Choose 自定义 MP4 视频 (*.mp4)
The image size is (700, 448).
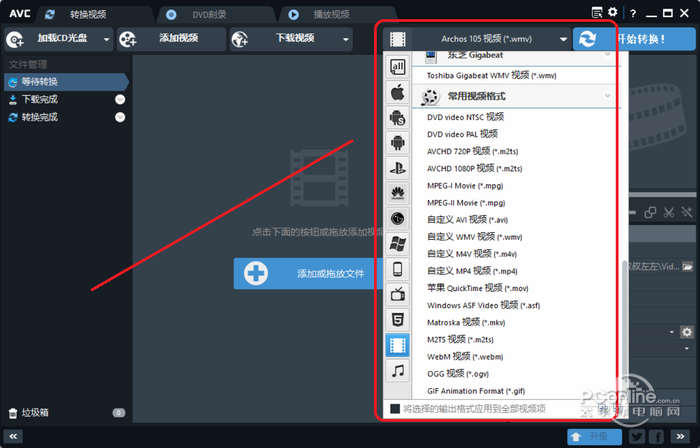pyautogui.click(x=472, y=271)
